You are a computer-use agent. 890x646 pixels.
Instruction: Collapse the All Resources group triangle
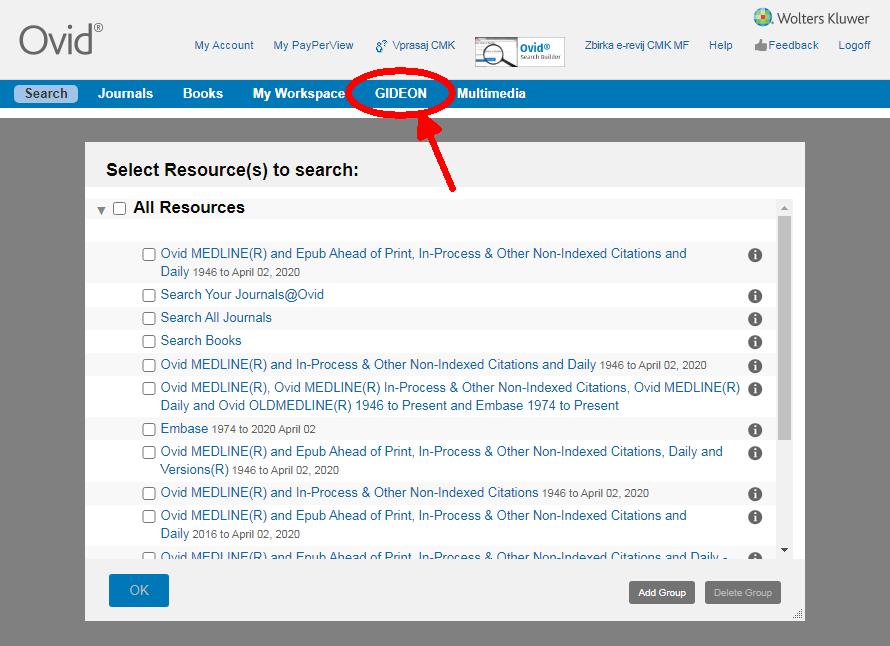click(101, 210)
